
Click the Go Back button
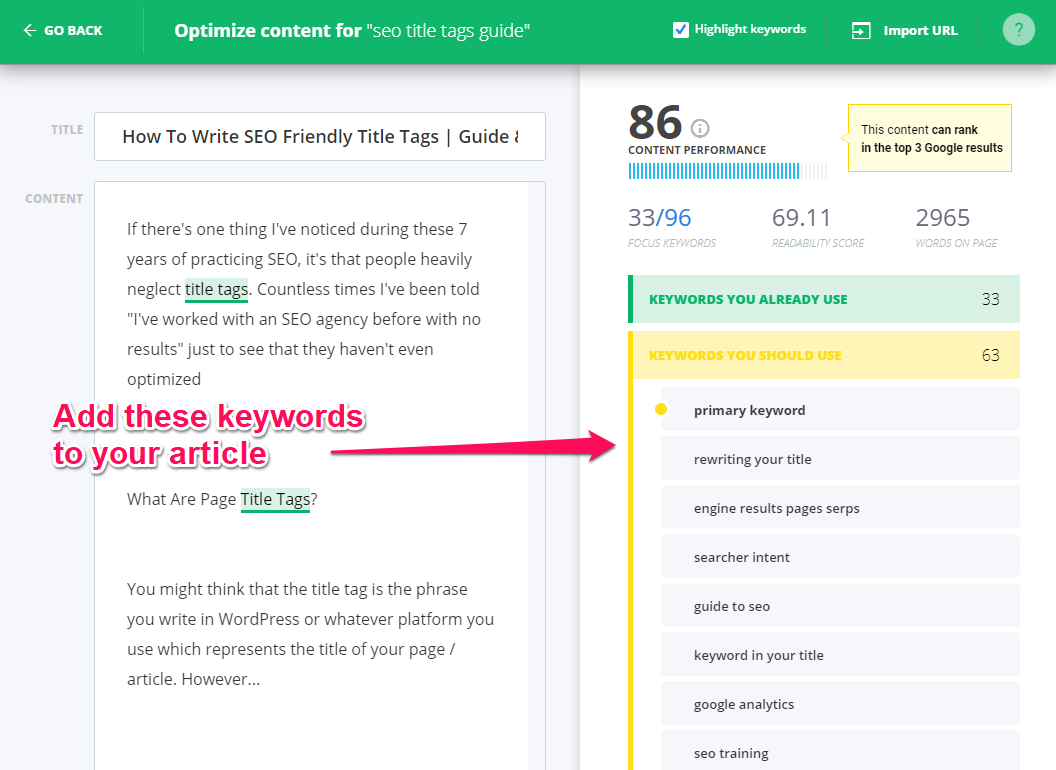pos(62,30)
